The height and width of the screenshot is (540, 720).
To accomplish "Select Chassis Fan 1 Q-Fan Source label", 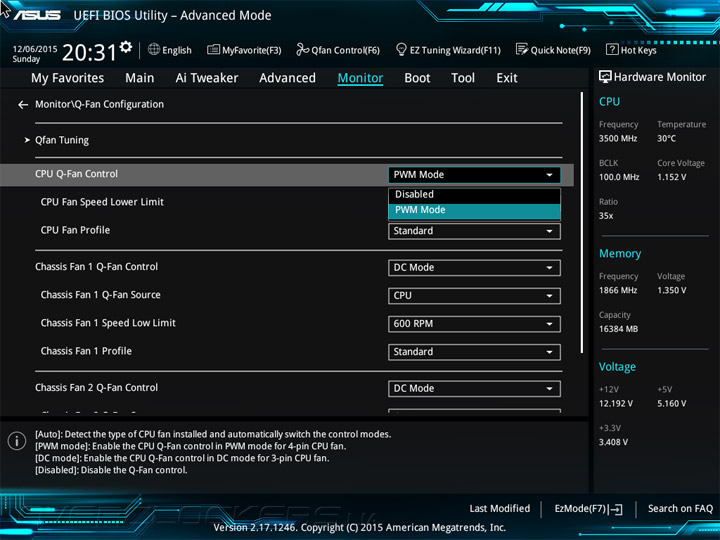I will point(101,295).
